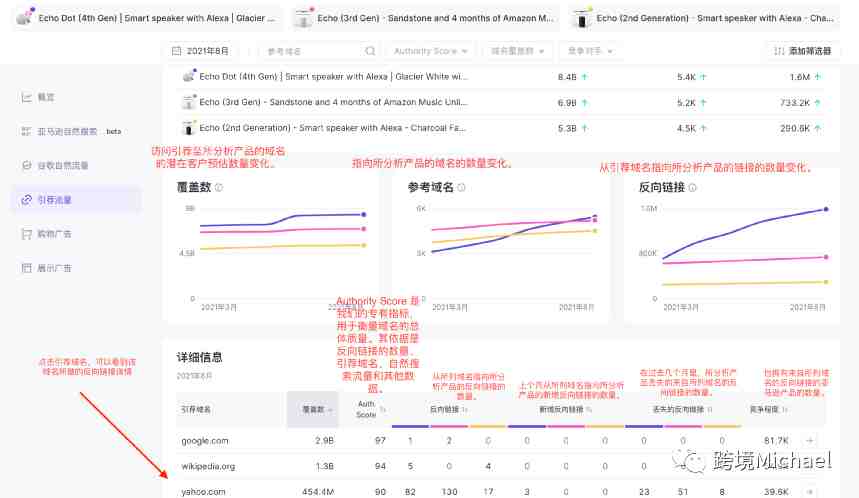Click the 谷歌自然流量 sidebar icon
Viewport: 859px width, 498px height.
coord(26,165)
